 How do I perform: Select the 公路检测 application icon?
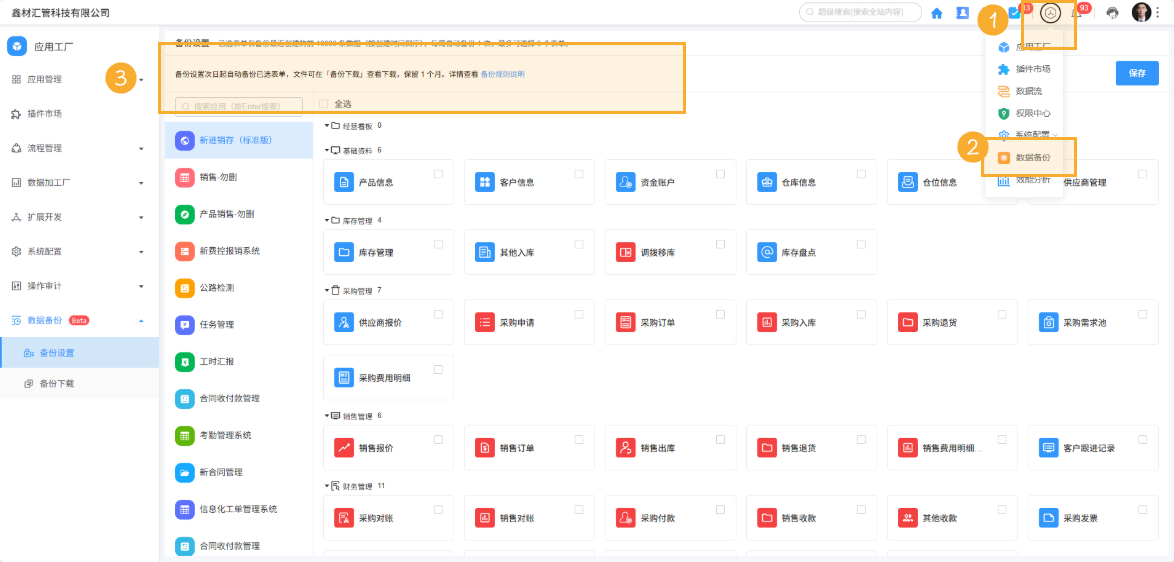[184, 287]
